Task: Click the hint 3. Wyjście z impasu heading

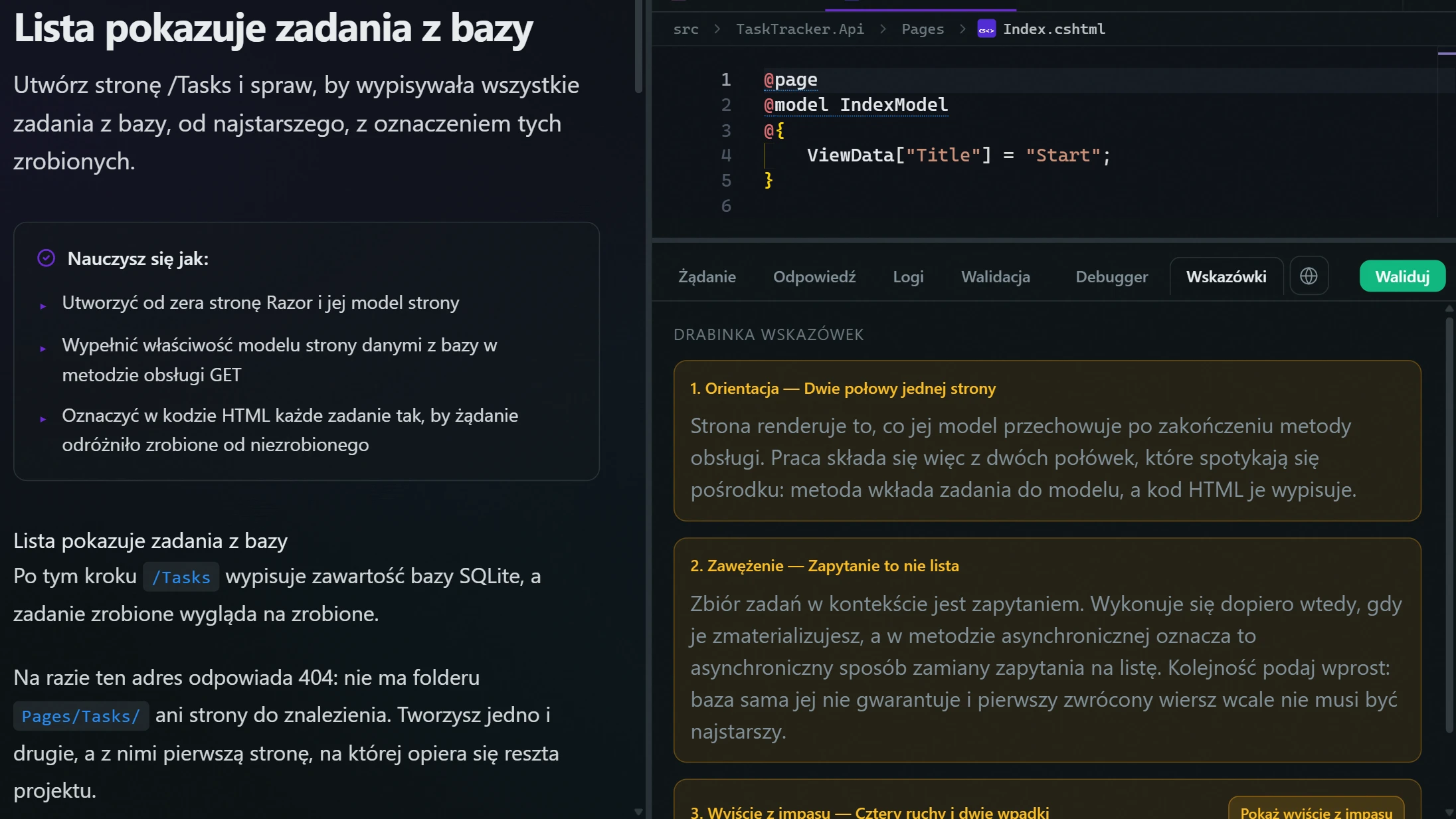Action: (x=869, y=812)
